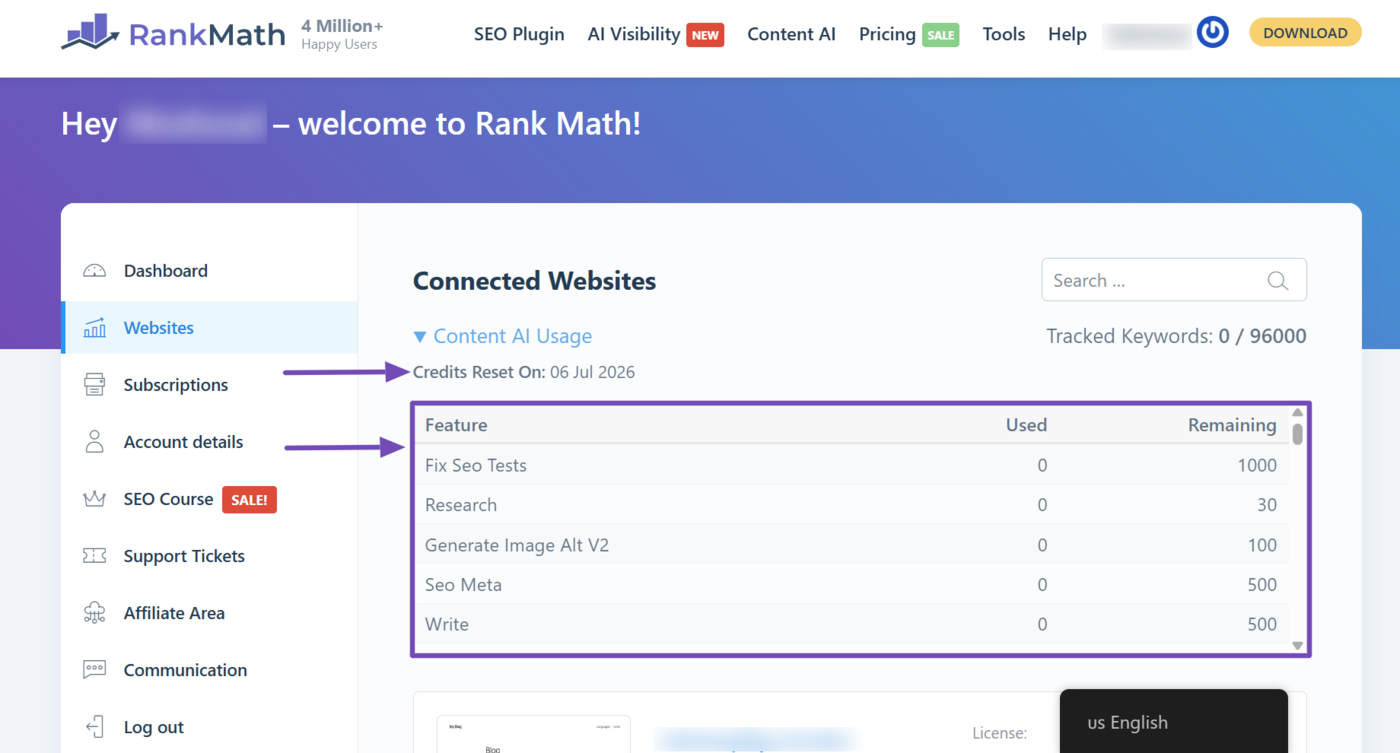Open the SEO Plugin menu
The width and height of the screenshot is (1400, 753).
click(519, 34)
